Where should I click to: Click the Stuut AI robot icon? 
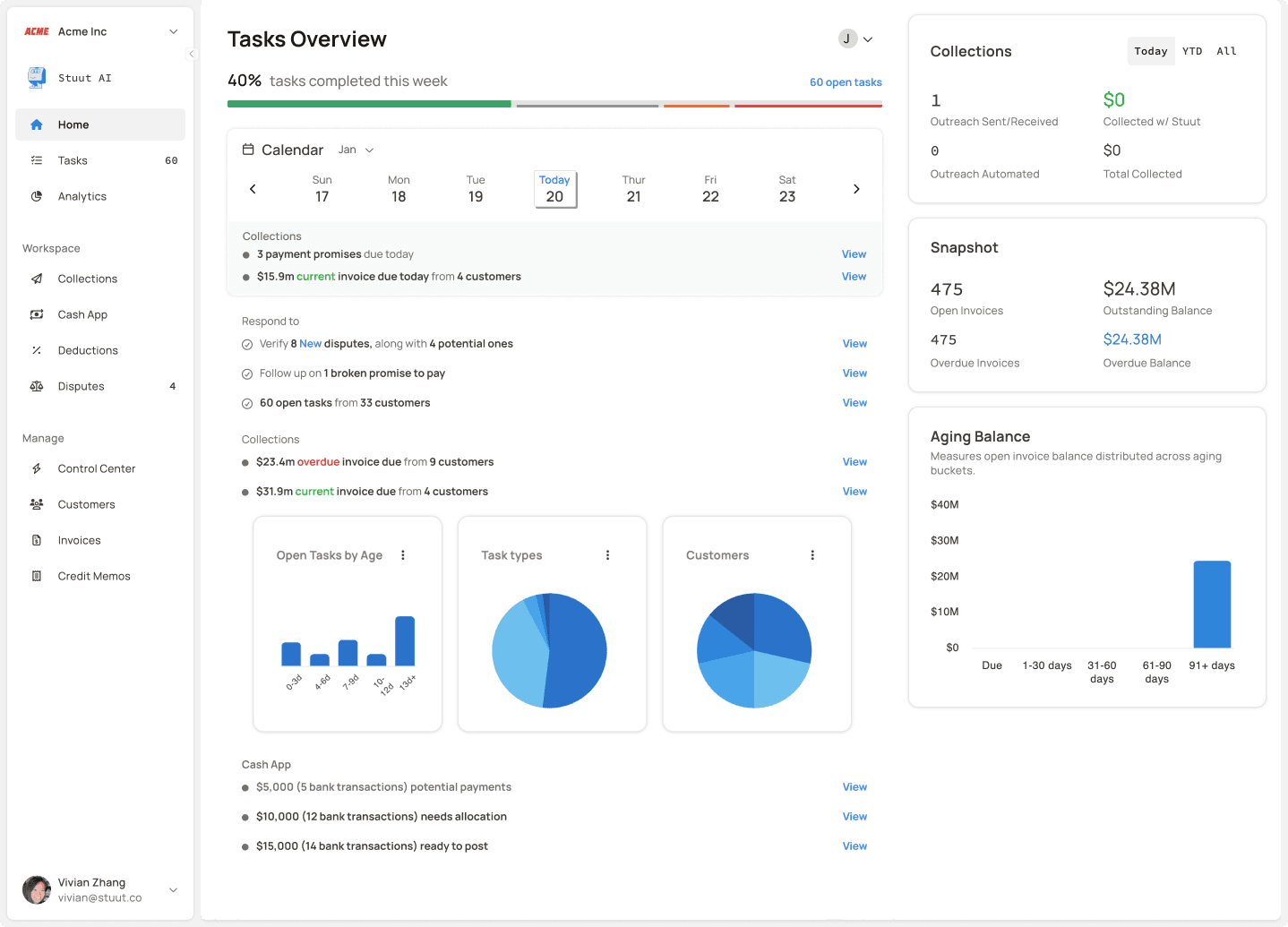coord(37,78)
